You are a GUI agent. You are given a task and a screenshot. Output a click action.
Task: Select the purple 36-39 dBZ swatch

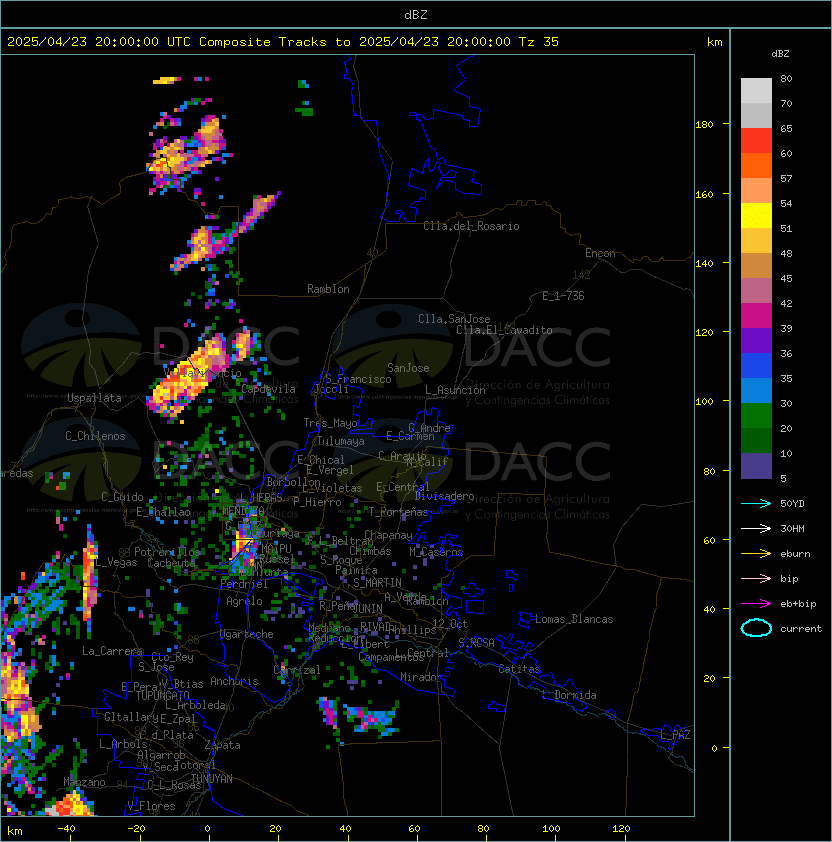pyautogui.click(x=756, y=341)
